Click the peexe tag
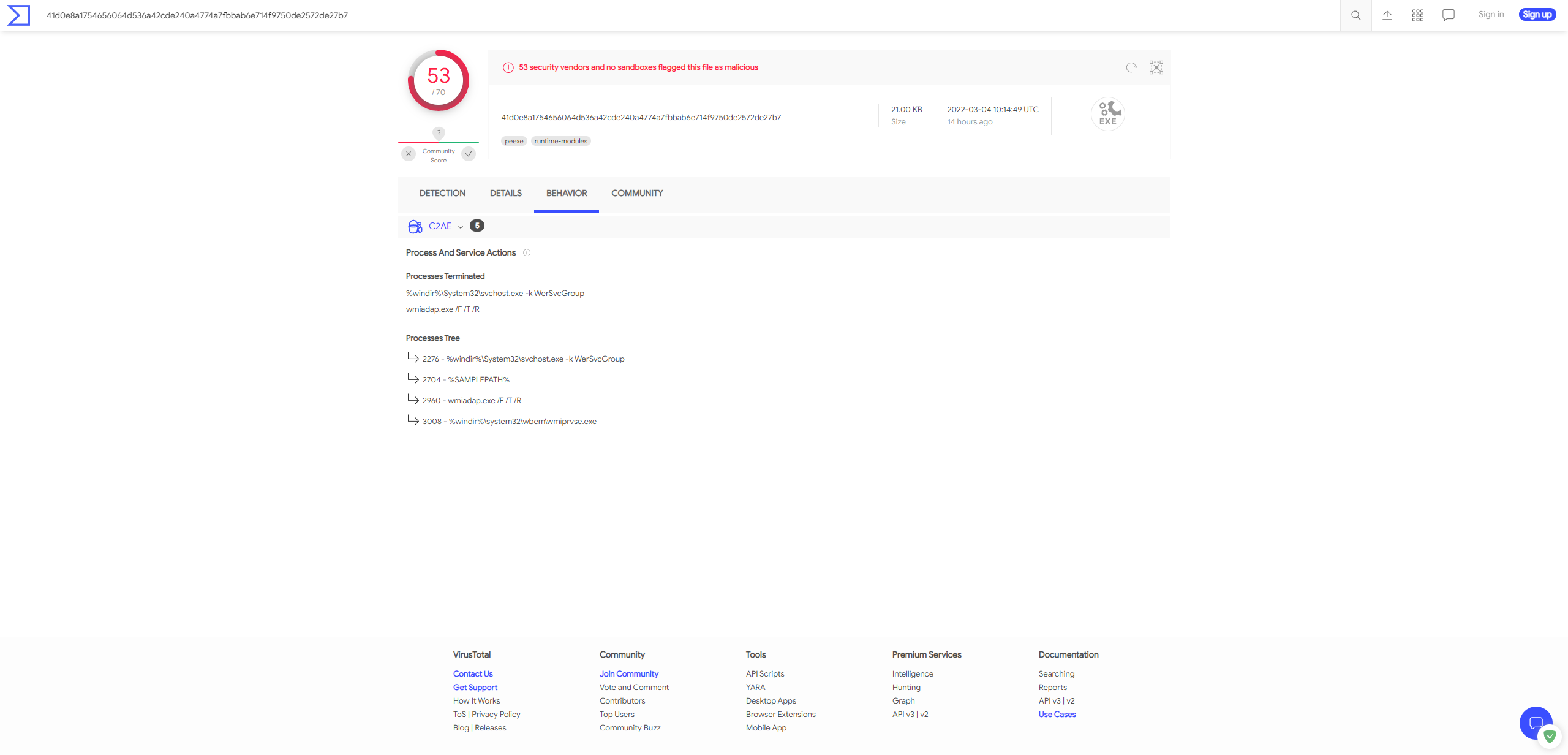 click(514, 141)
